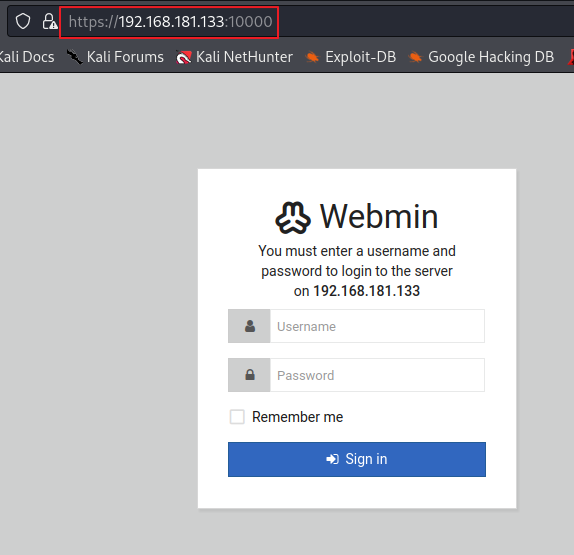Click the user icon beside Username
Viewport: 574px width, 555px height.
250,326
